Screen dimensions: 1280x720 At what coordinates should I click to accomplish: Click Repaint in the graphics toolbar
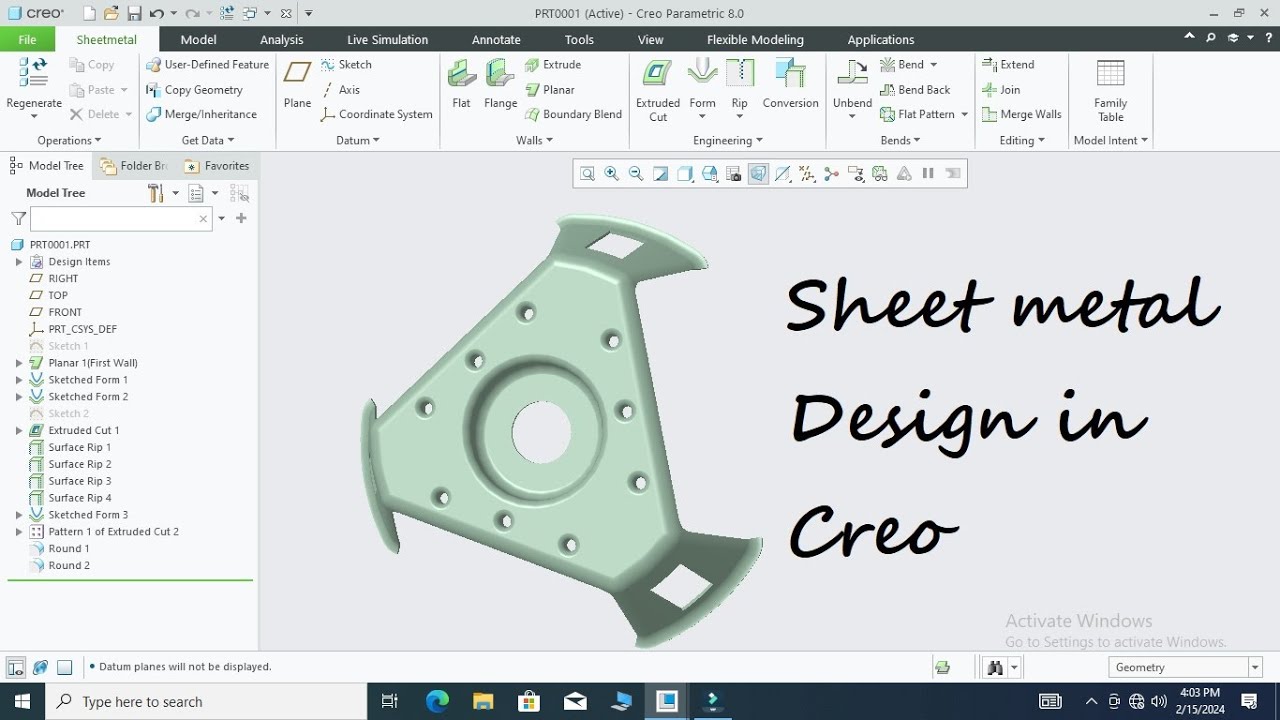point(660,174)
